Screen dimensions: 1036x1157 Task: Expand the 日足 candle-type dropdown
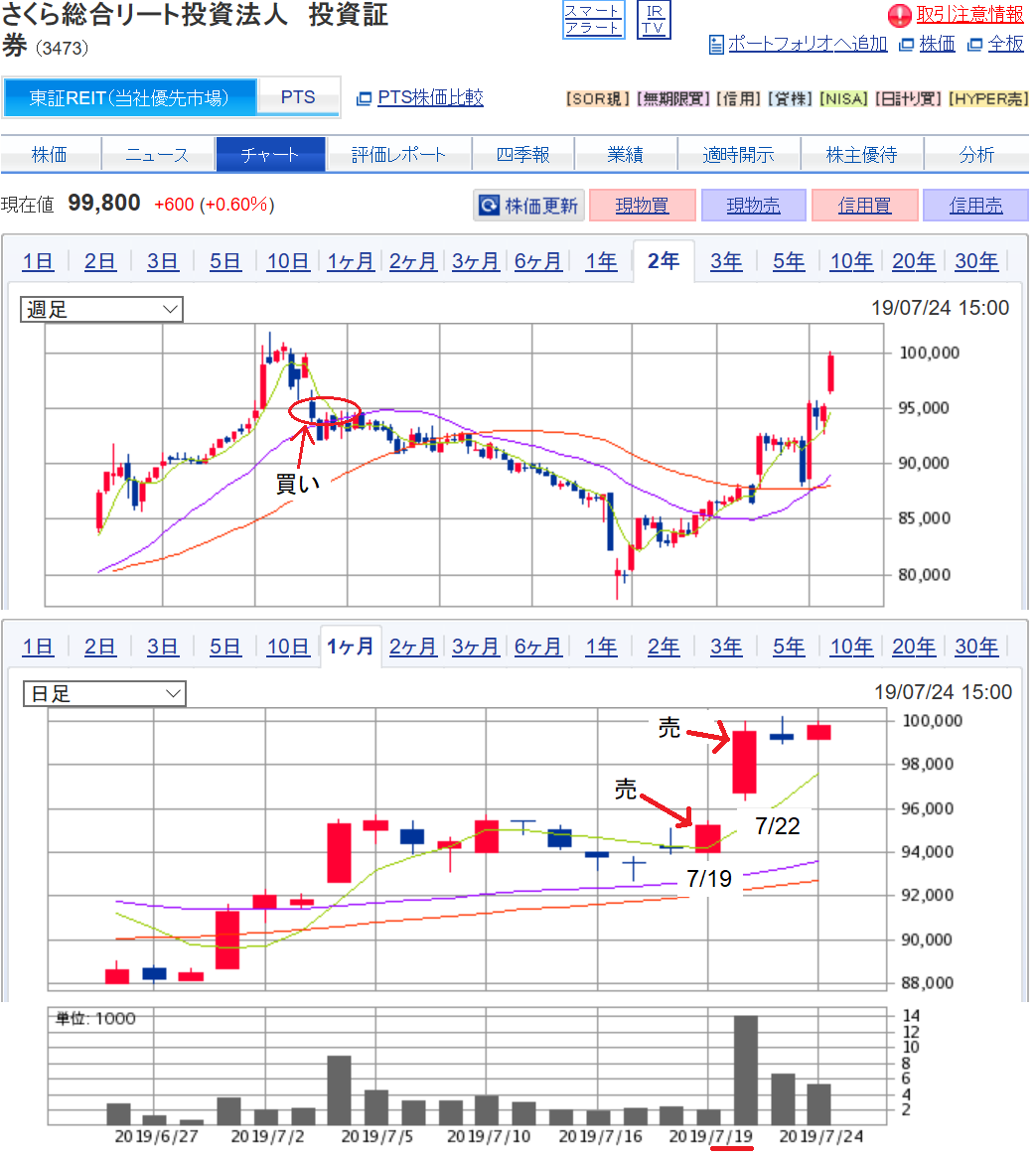pos(104,693)
